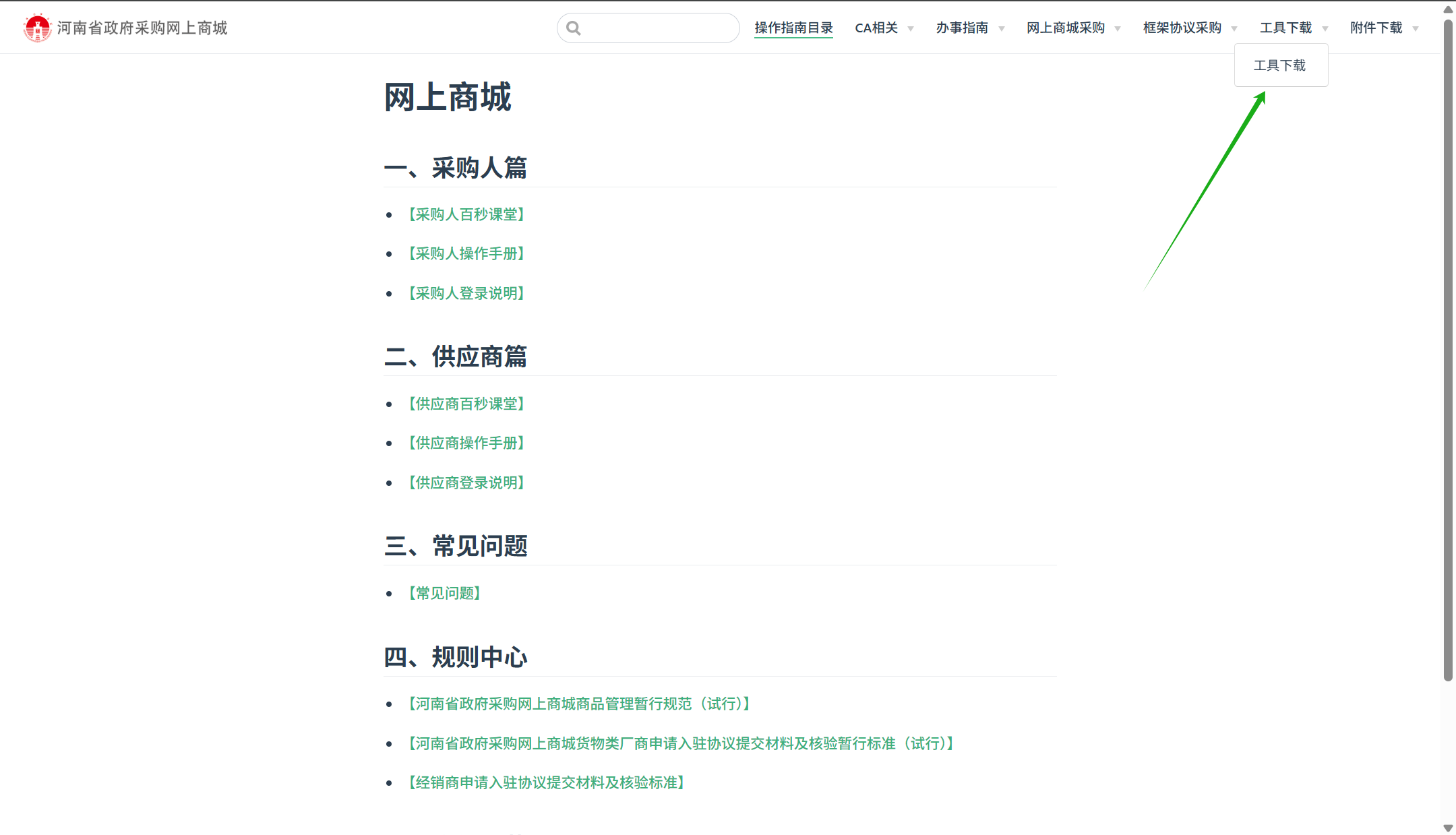
Task: Click the 网上商城 page title
Action: coord(448,97)
